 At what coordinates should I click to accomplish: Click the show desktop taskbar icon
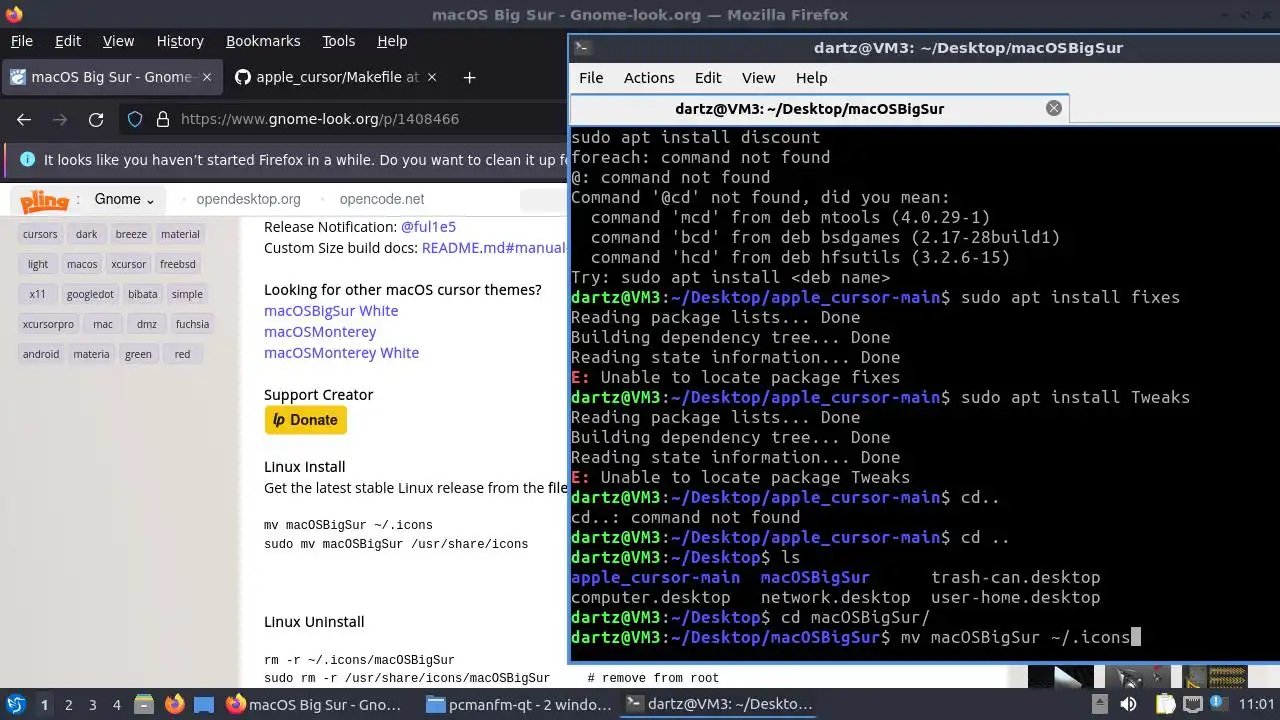(x=204, y=704)
